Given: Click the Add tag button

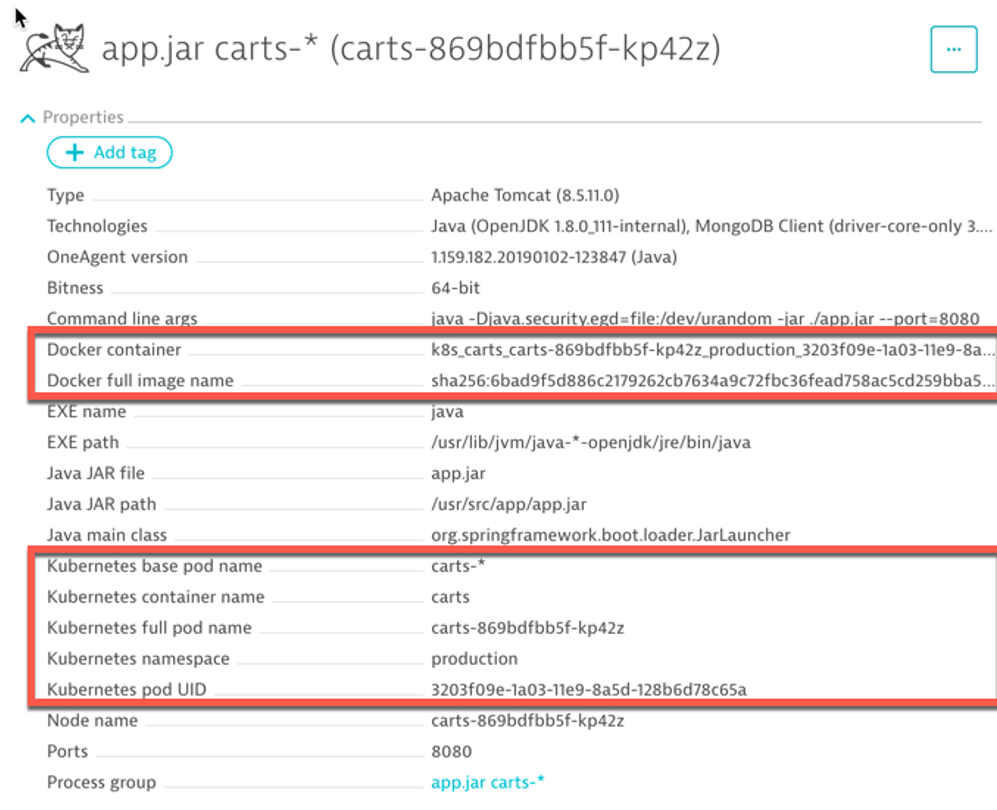Looking at the screenshot, I should pyautogui.click(x=109, y=153).
